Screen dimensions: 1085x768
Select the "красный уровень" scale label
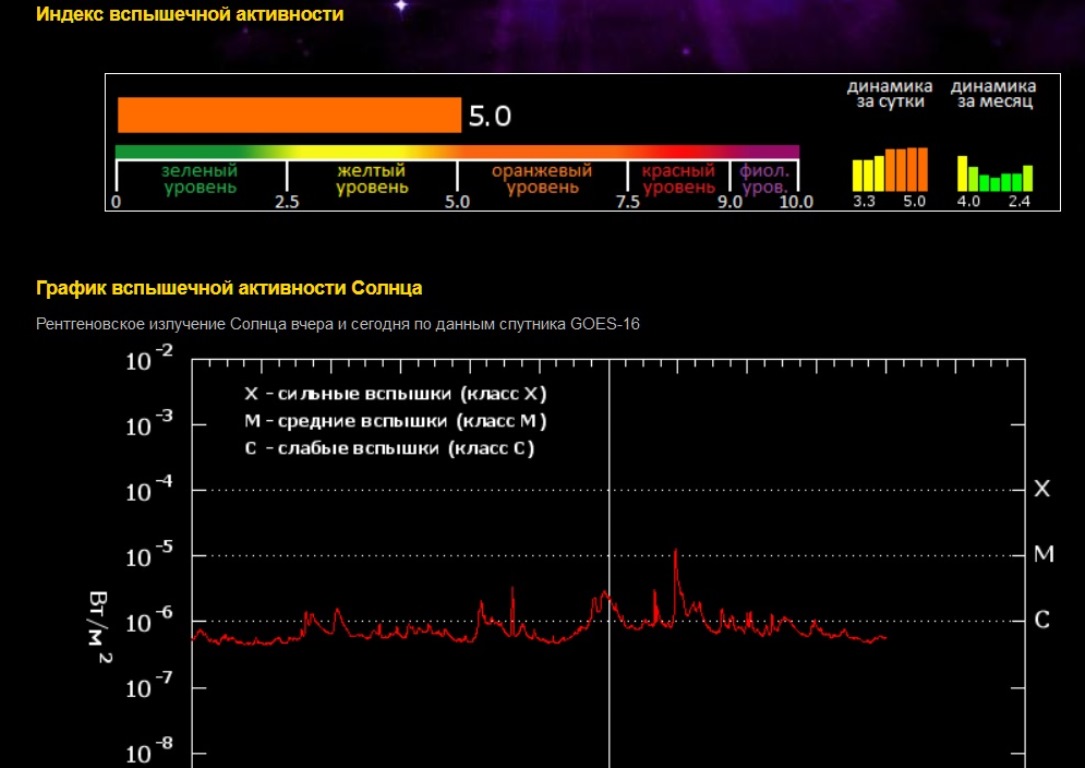pyautogui.click(x=678, y=179)
